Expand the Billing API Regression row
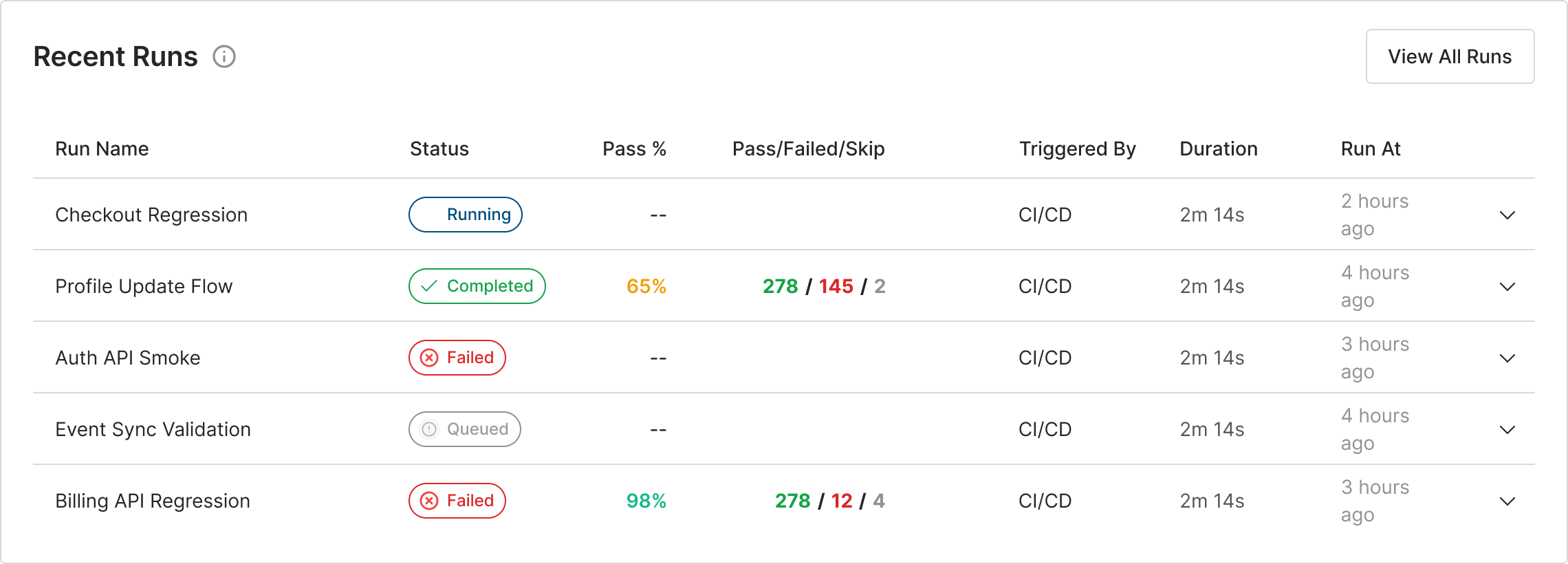This screenshot has width=1568, height=564. coord(1507,501)
